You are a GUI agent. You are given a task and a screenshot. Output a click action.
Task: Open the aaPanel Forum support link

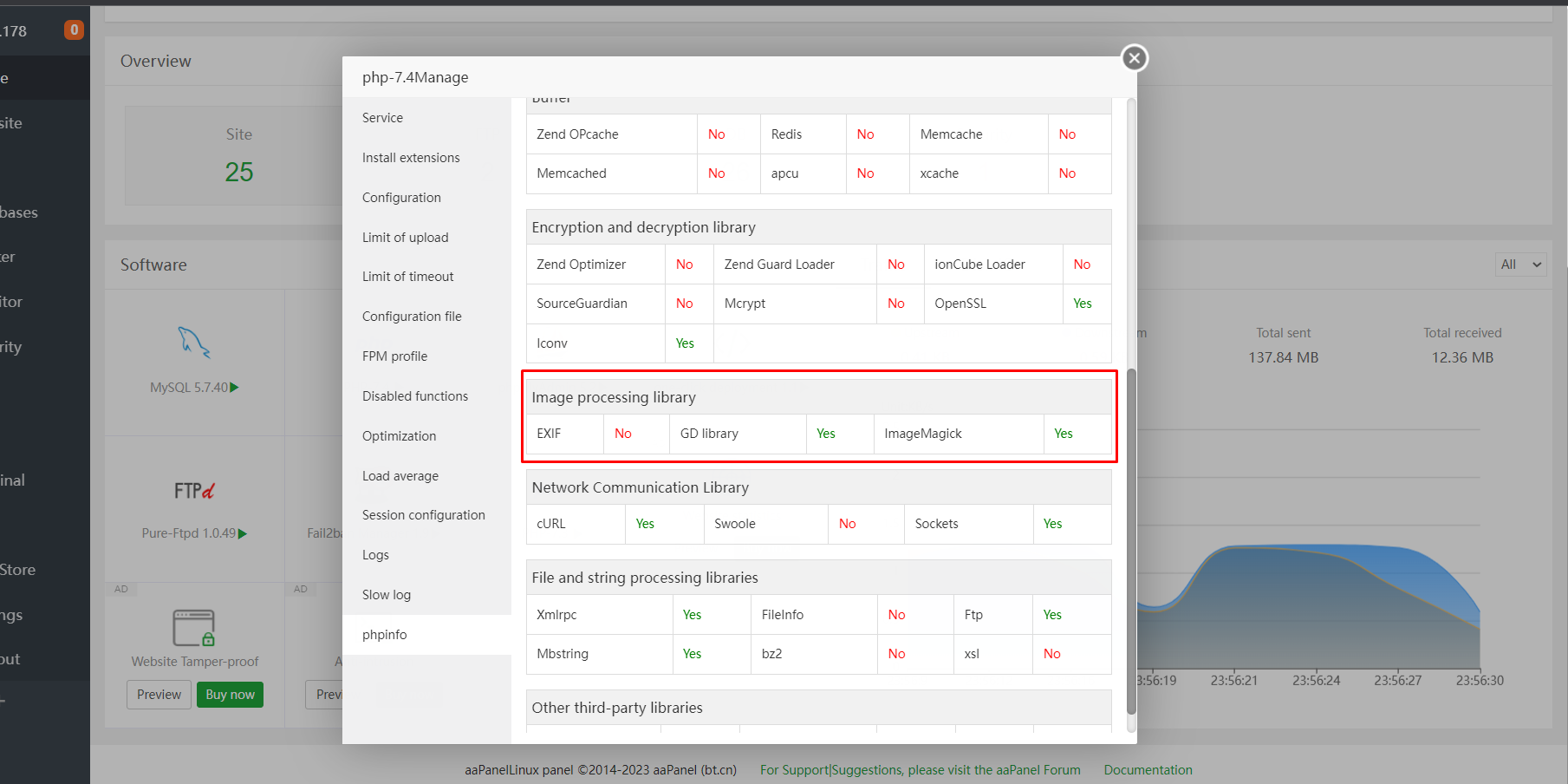click(921, 770)
